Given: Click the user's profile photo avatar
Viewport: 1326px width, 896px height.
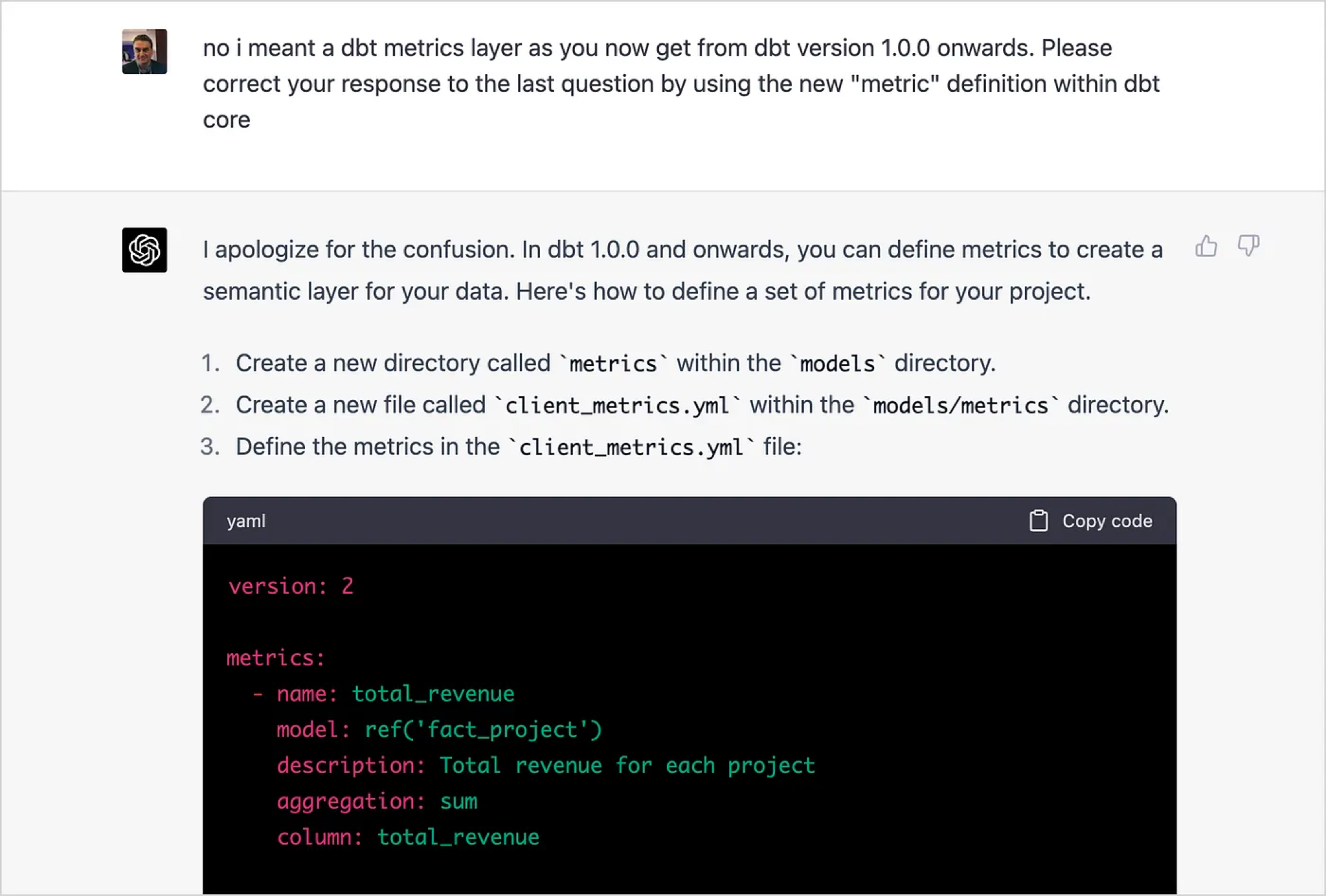Looking at the screenshot, I should pos(144,52).
